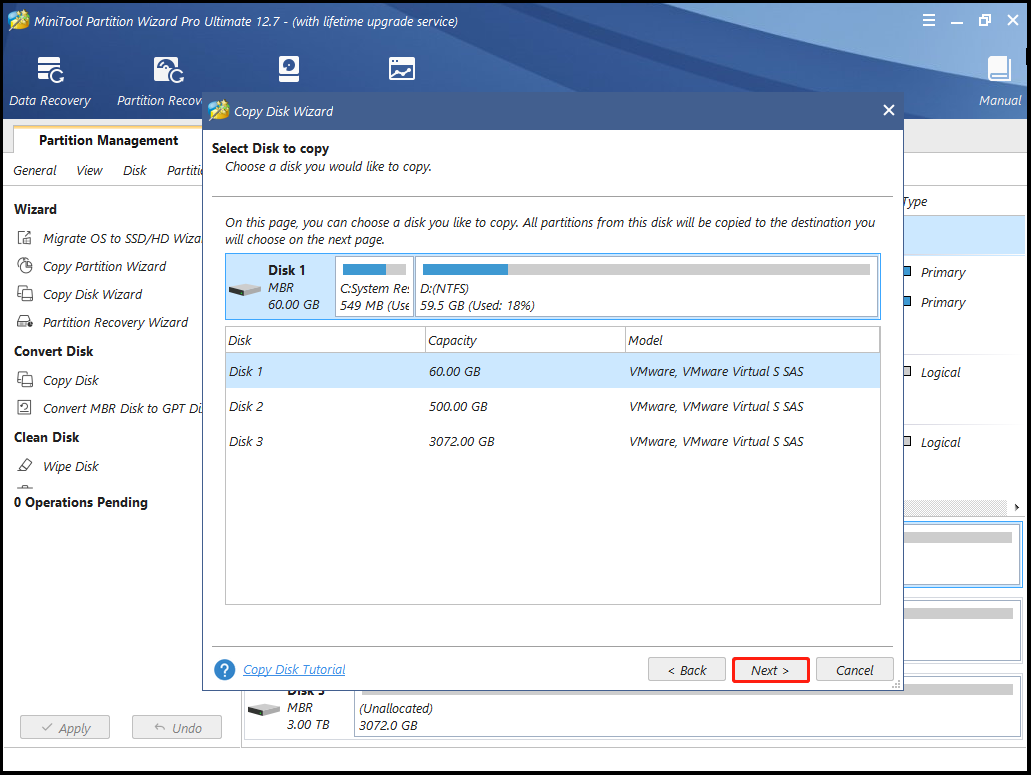Open the General menu

35,171
